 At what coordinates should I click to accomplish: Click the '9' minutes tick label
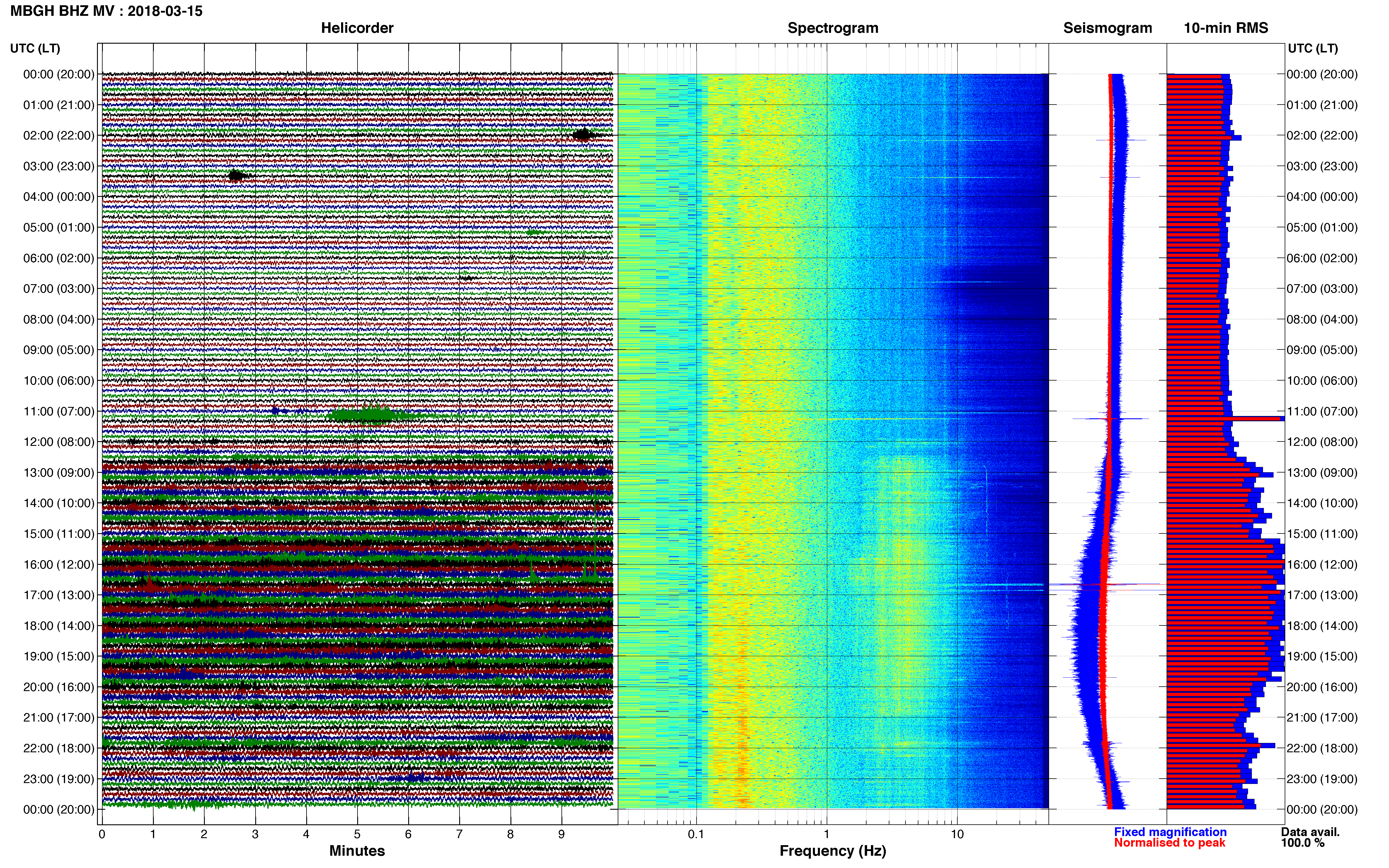pyautogui.click(x=561, y=834)
